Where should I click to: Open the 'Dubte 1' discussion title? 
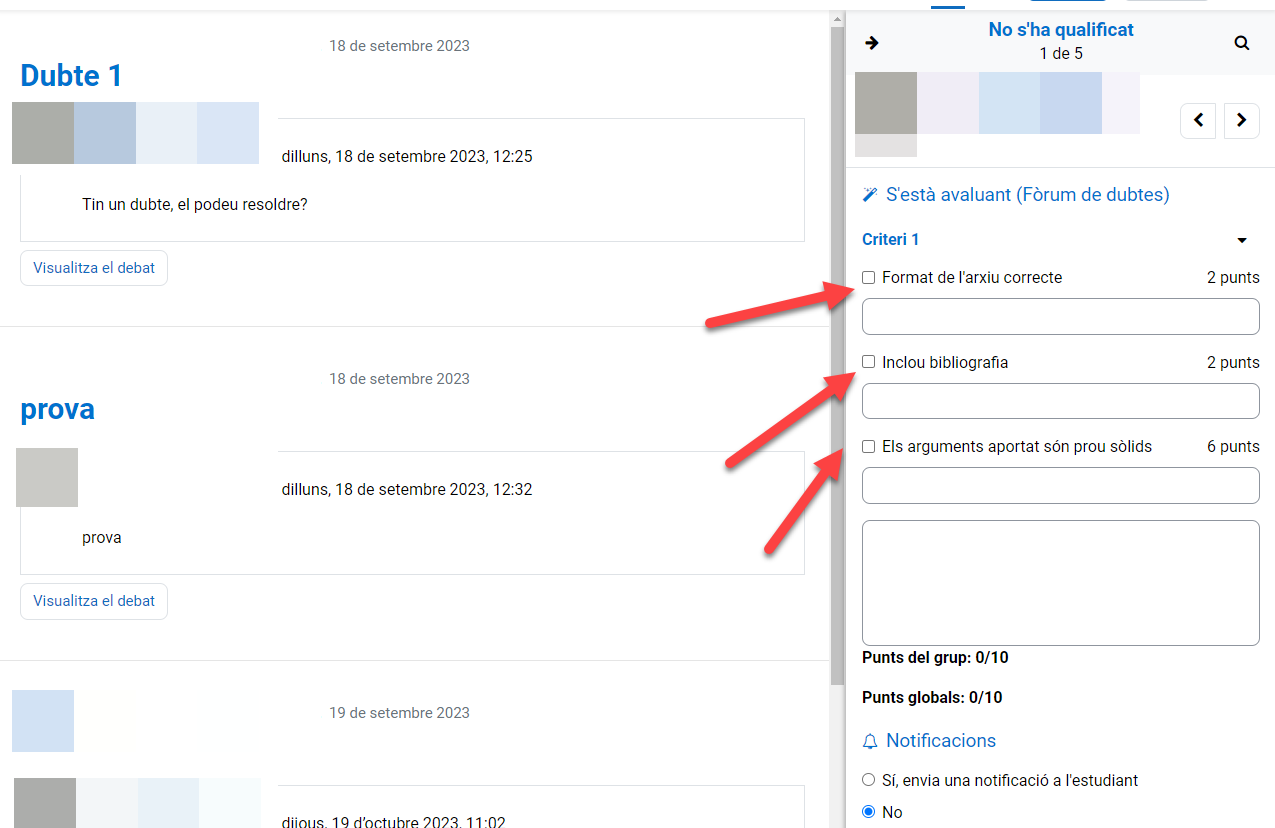71,76
